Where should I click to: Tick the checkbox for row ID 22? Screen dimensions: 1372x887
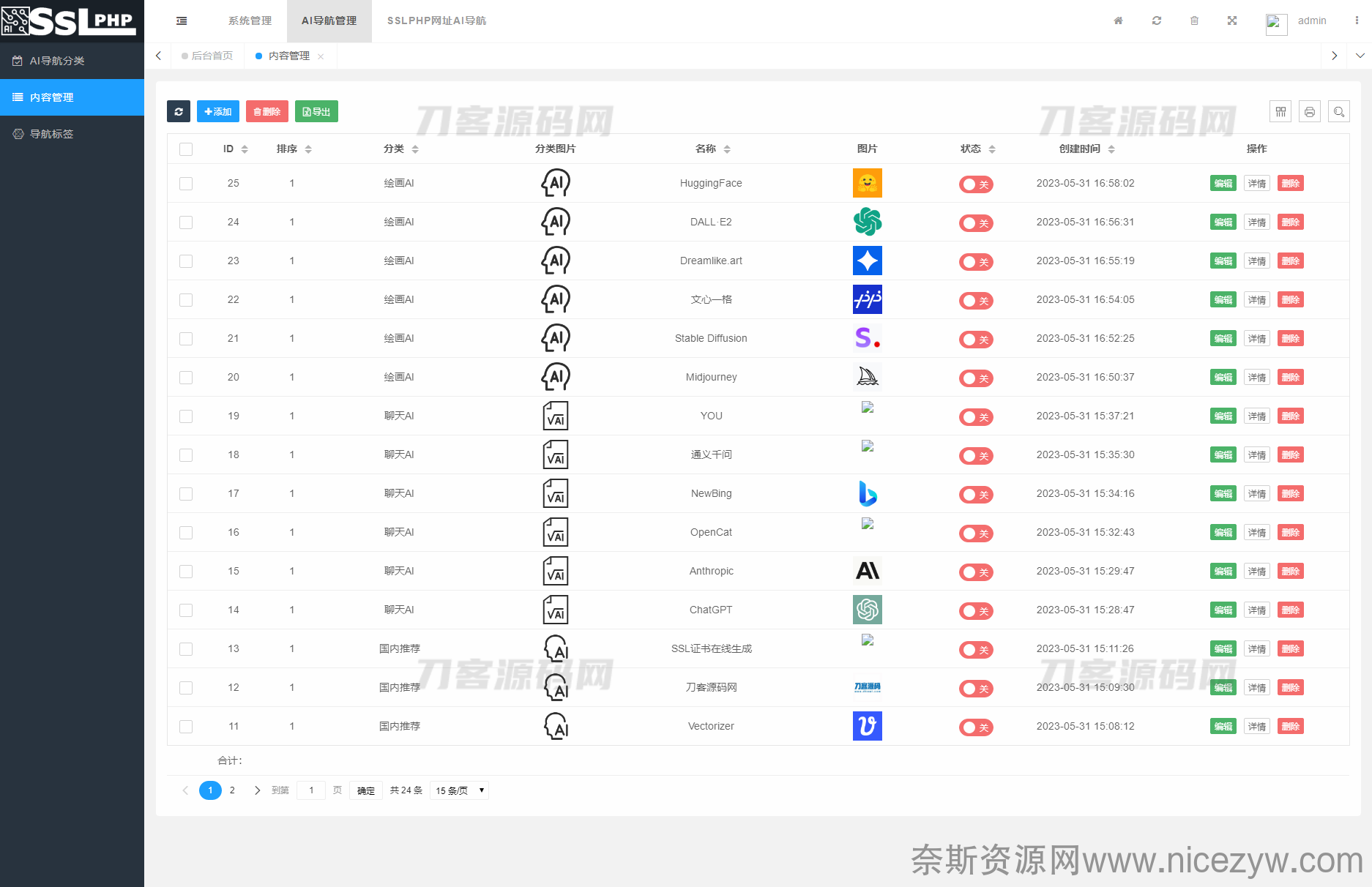point(186,300)
